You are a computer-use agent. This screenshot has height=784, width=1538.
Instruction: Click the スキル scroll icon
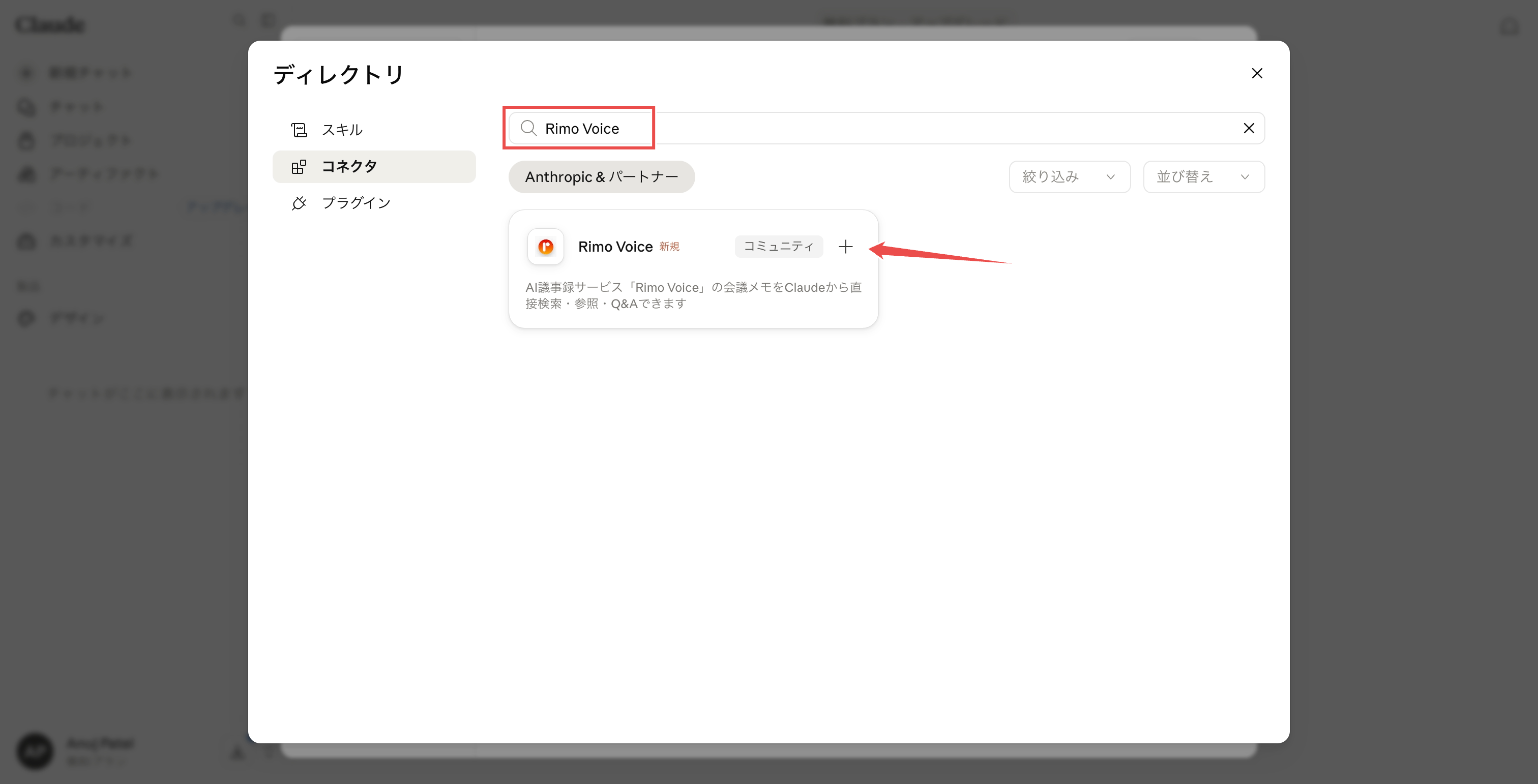point(299,130)
